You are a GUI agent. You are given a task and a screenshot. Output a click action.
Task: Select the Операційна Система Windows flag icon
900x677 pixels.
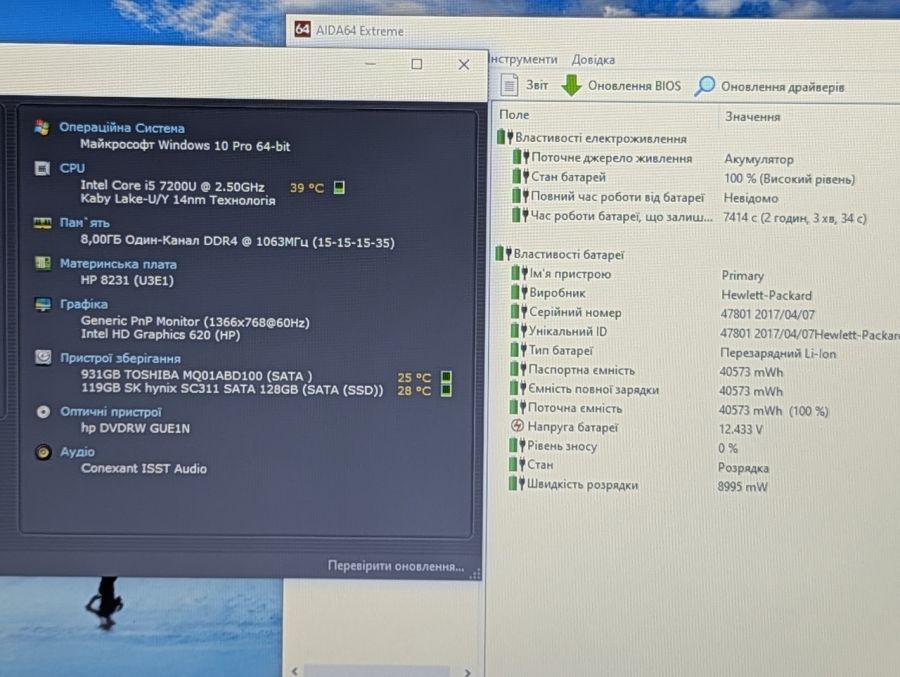tap(42, 127)
